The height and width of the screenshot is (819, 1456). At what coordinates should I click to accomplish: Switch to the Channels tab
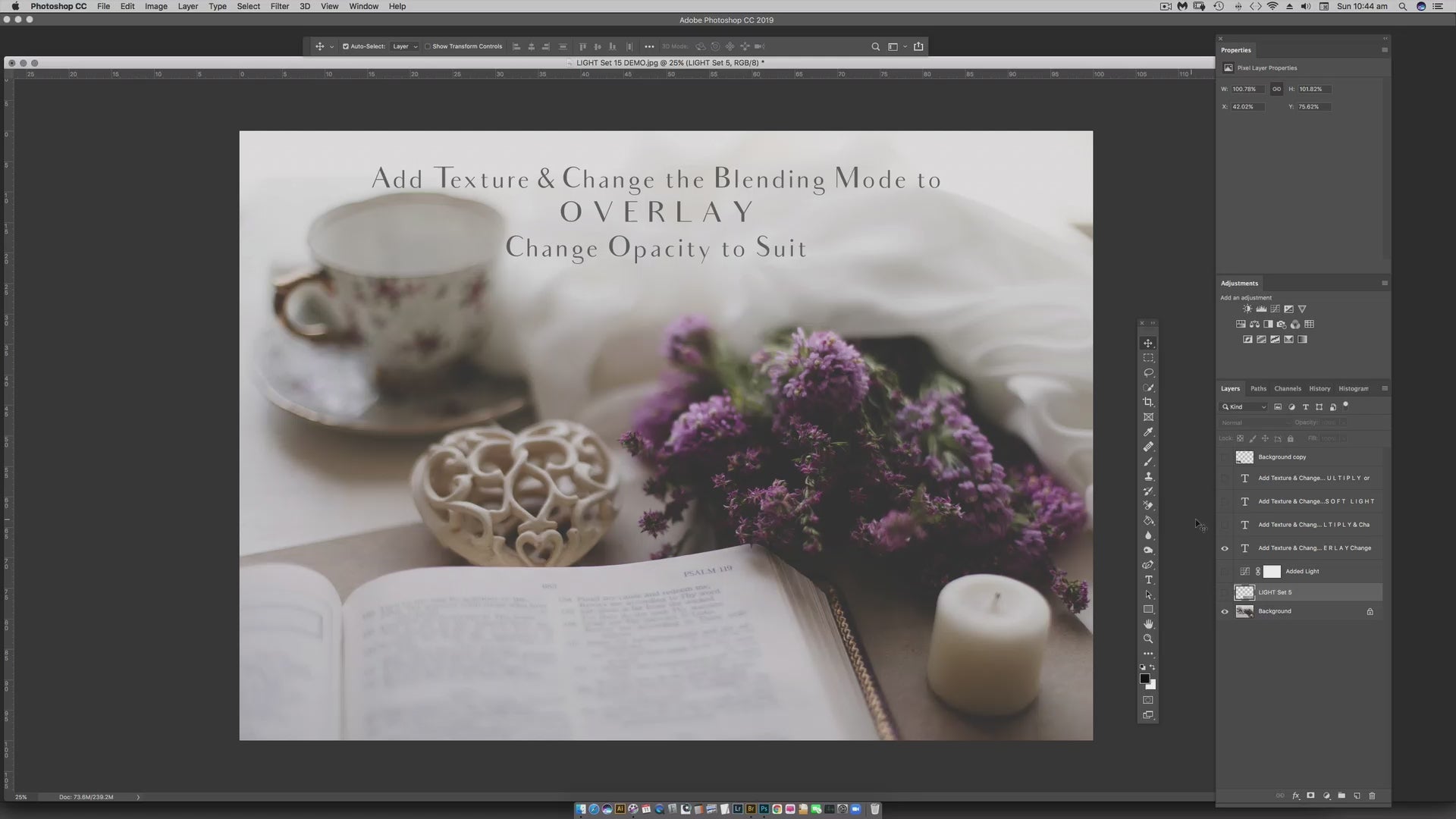click(1287, 388)
